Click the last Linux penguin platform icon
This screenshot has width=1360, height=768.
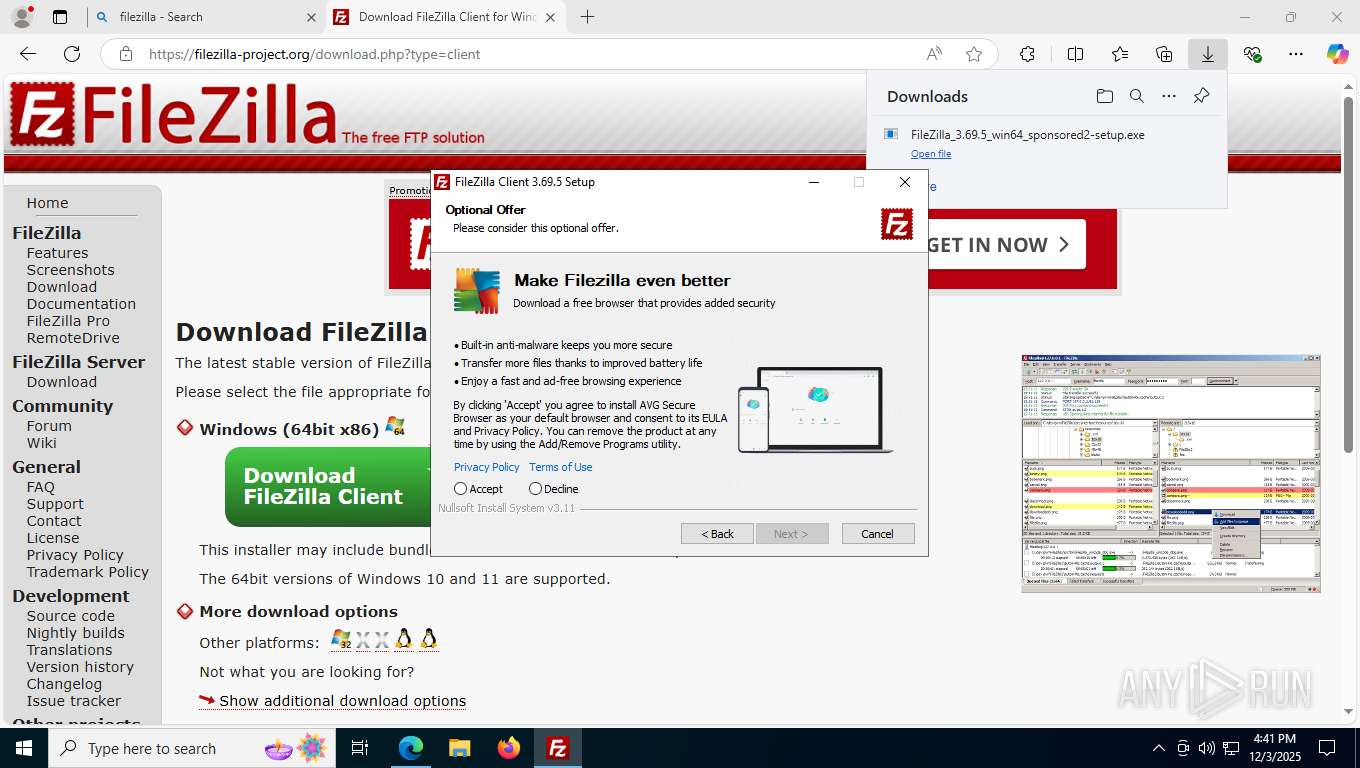click(429, 640)
